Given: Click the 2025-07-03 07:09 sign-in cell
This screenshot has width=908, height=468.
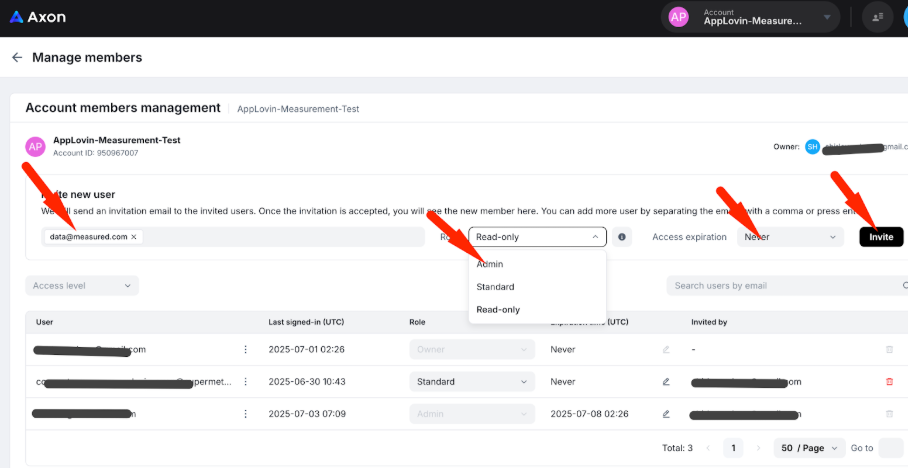Looking at the screenshot, I should pyautogui.click(x=307, y=414).
